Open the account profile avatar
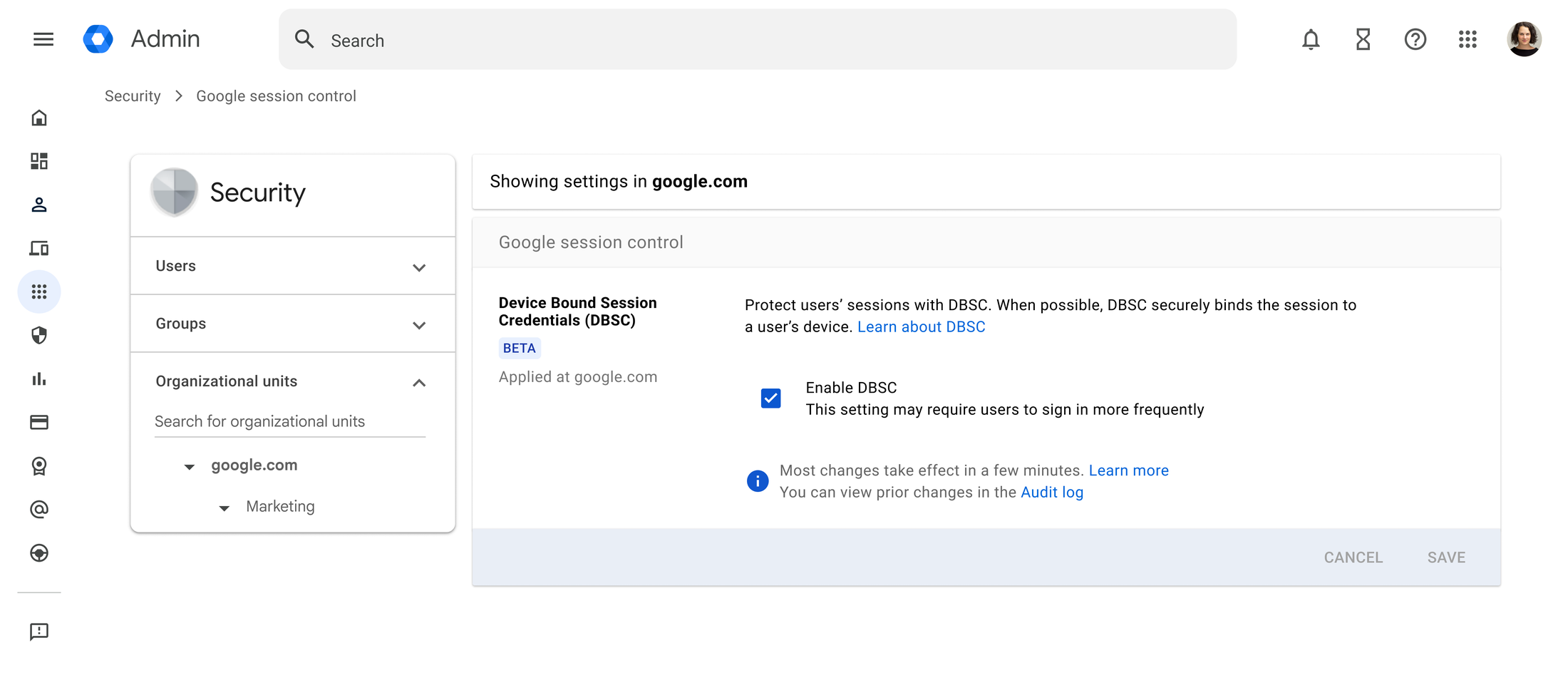Viewport: 1568px width, 690px height. point(1524,39)
